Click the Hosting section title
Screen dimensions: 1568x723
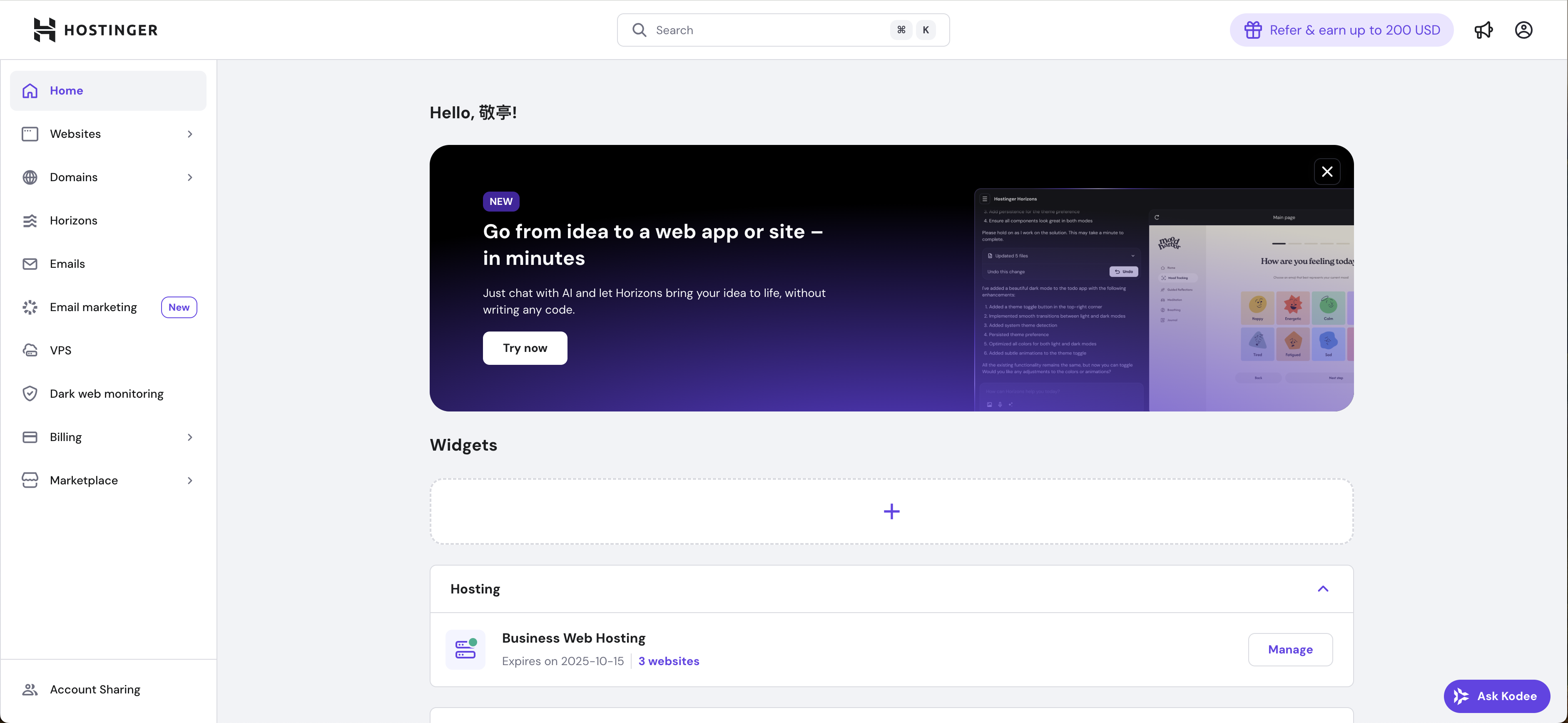(x=475, y=589)
